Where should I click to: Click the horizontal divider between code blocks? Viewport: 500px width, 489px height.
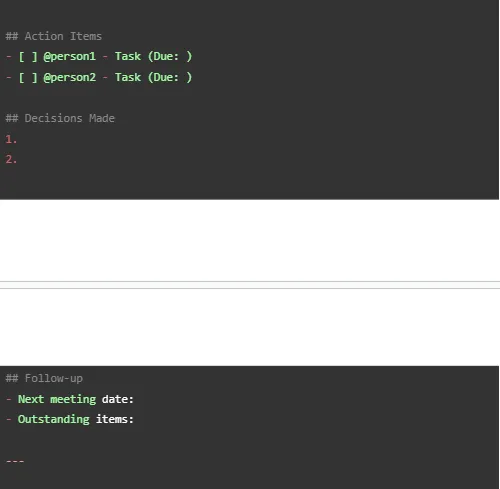pyautogui.click(x=250, y=285)
